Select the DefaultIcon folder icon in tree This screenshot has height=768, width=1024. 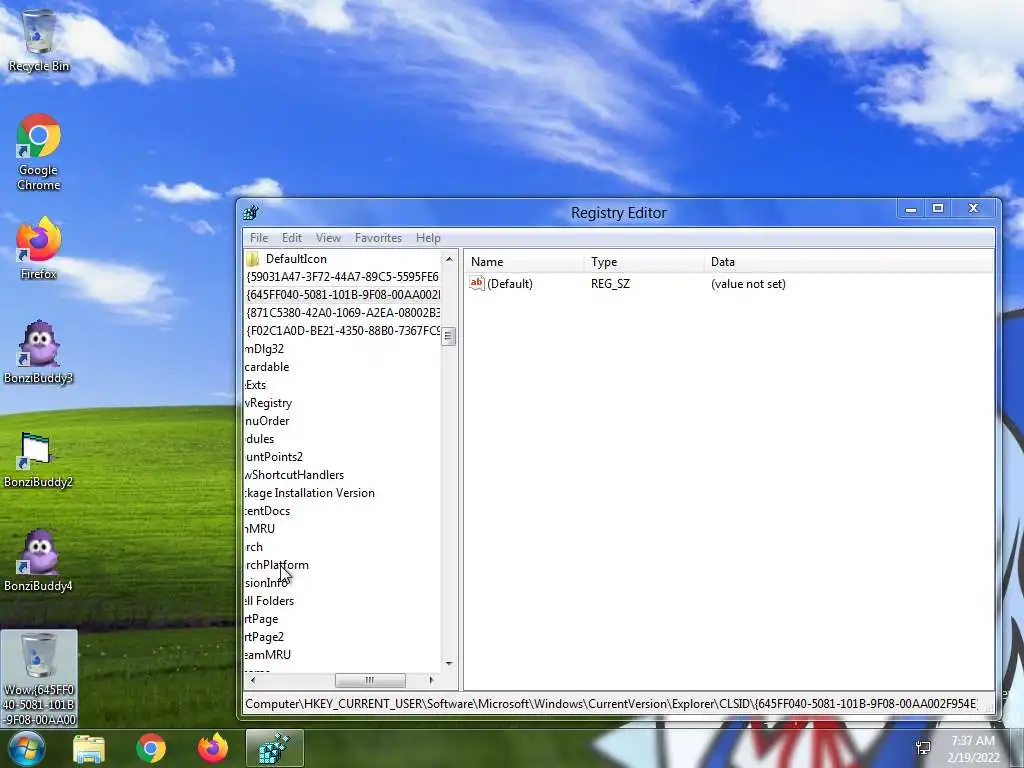[253, 259]
